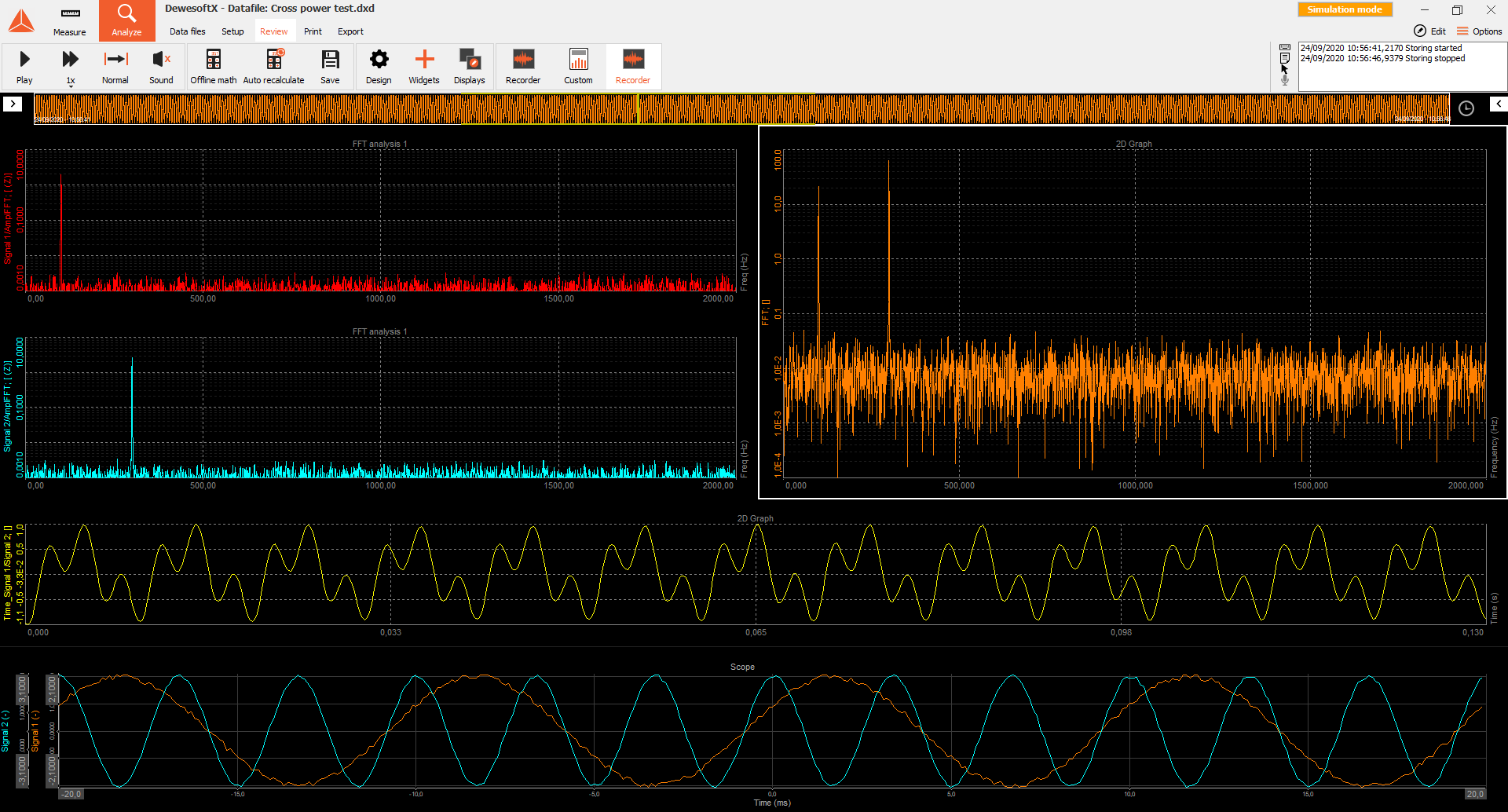
Task: Switch to the Export tab
Action: (350, 31)
